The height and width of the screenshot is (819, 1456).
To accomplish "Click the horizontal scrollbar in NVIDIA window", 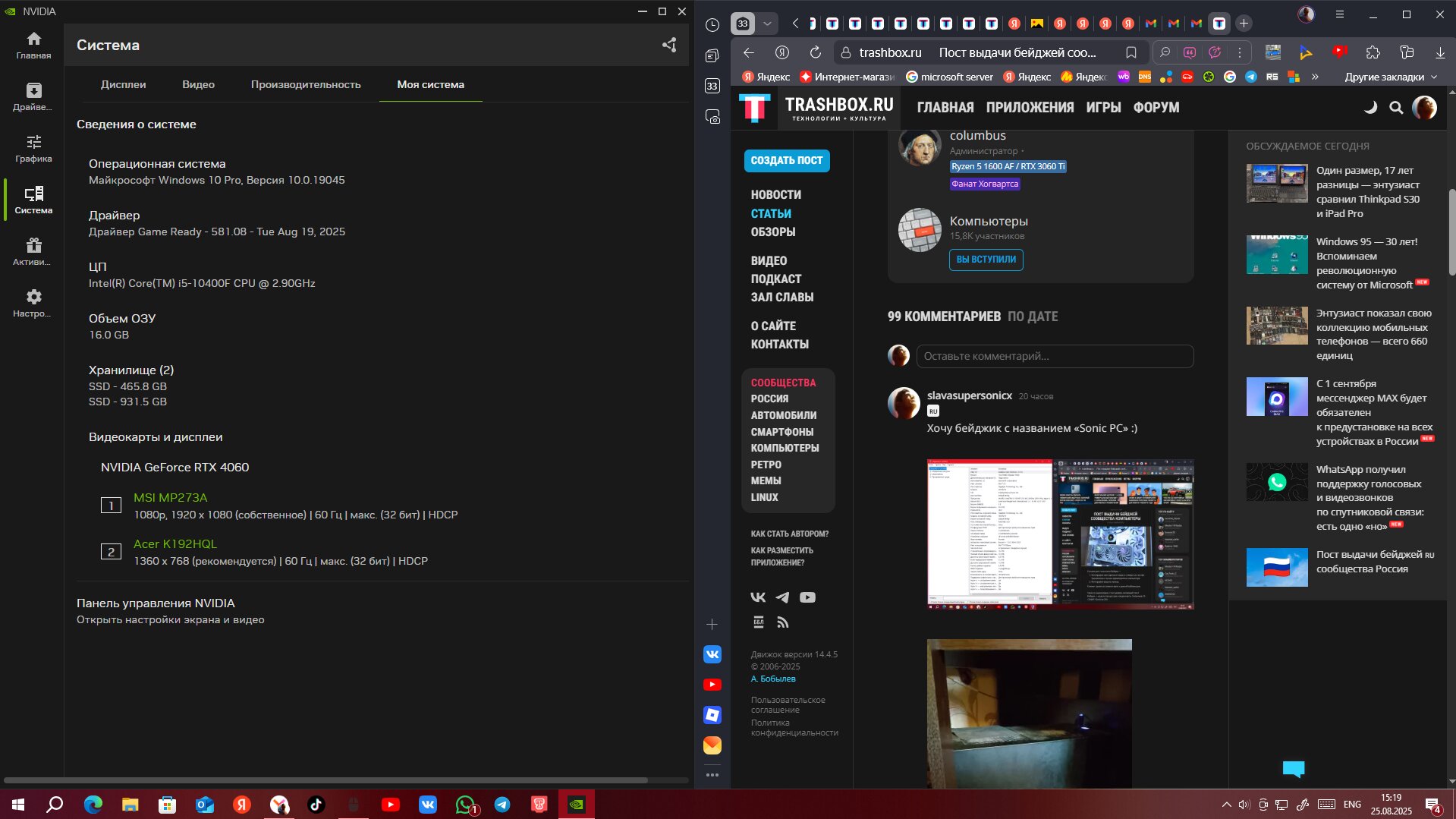I will [326, 780].
